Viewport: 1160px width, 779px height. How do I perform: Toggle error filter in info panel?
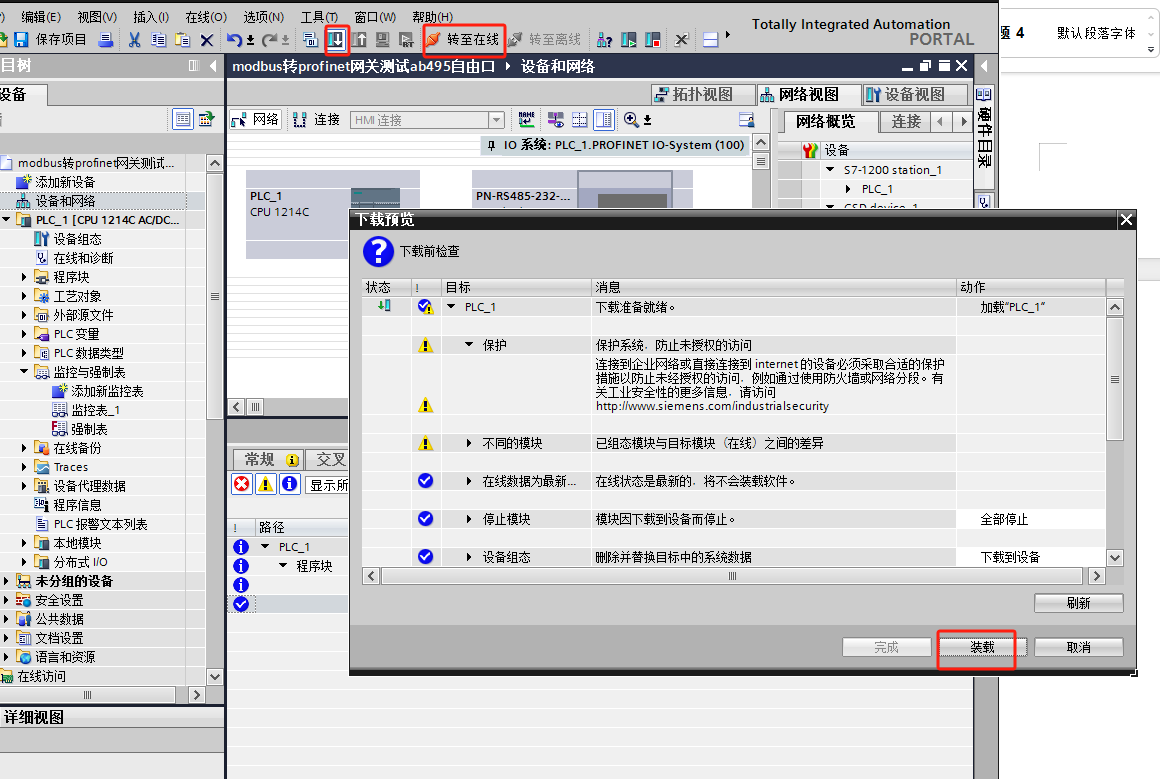[x=242, y=484]
